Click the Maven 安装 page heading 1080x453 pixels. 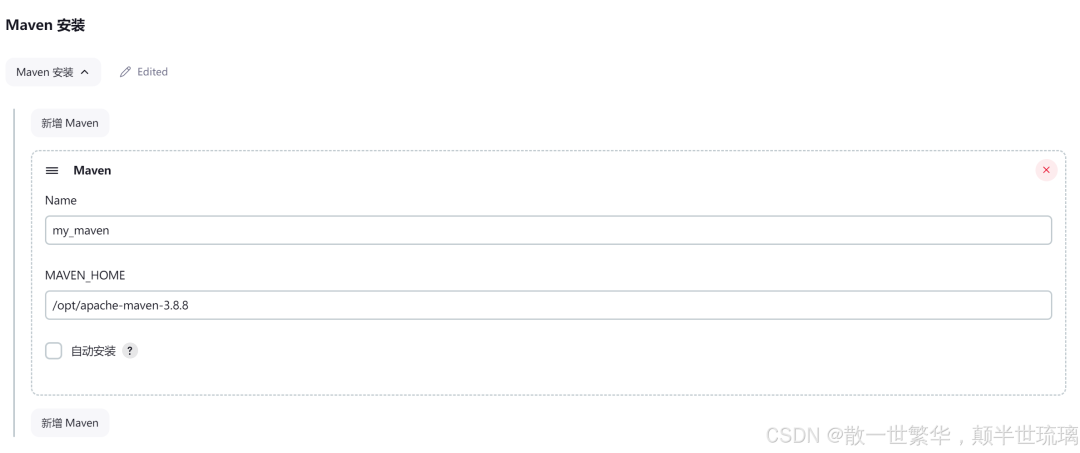point(45,25)
